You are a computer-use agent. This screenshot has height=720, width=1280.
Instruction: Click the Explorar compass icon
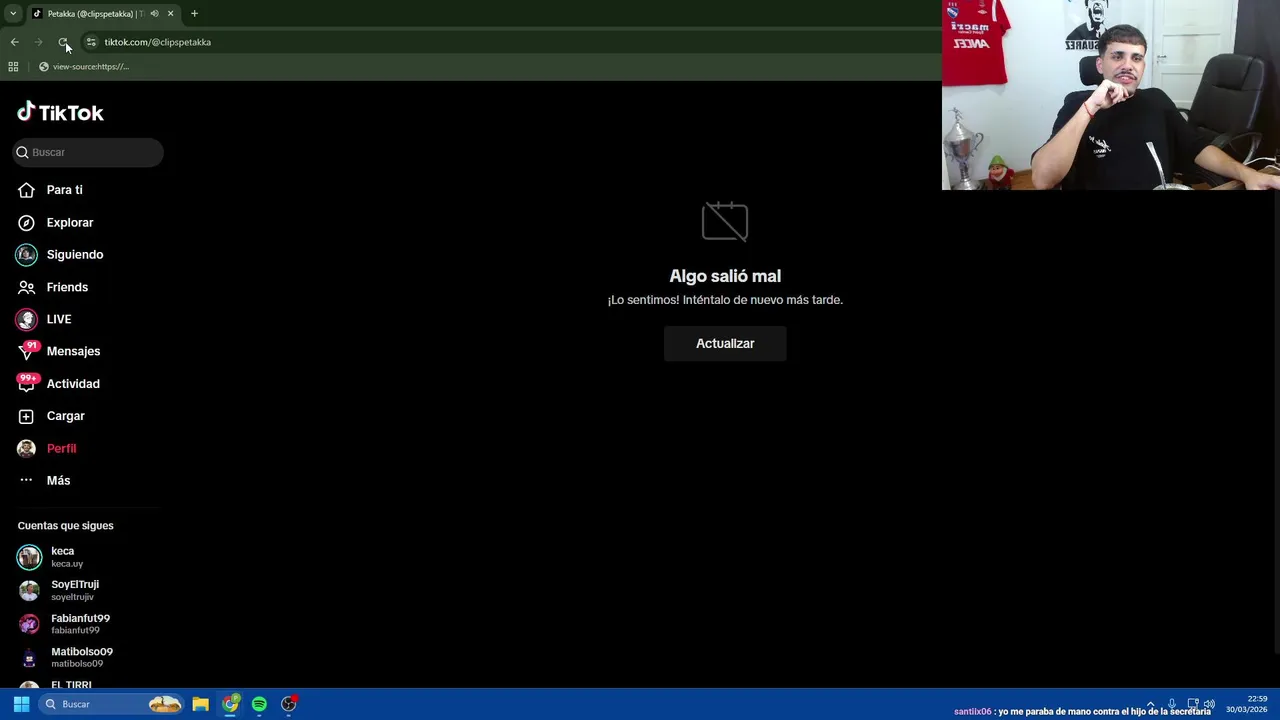tap(26, 222)
